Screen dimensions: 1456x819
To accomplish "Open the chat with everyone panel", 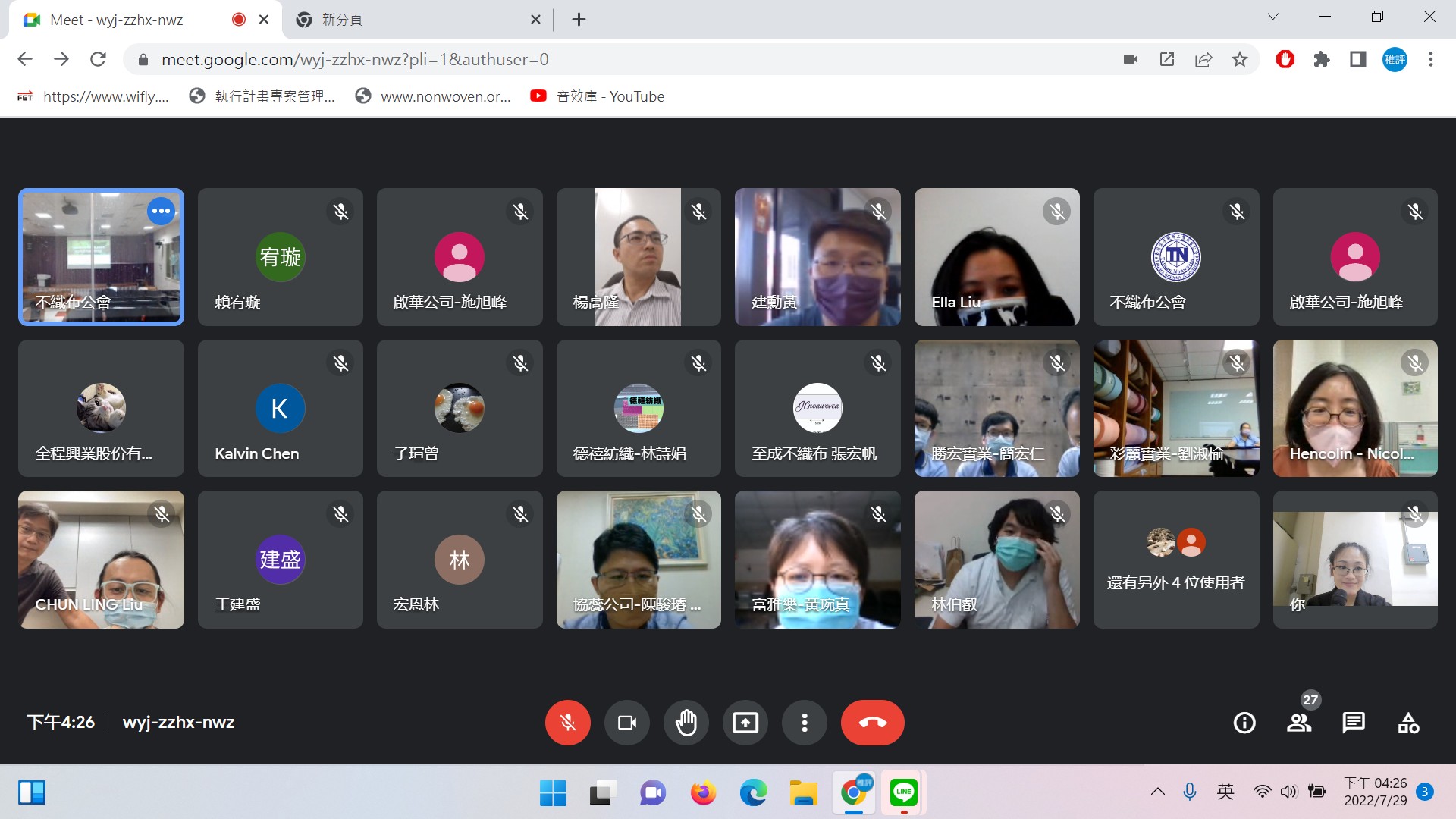I will [1354, 723].
